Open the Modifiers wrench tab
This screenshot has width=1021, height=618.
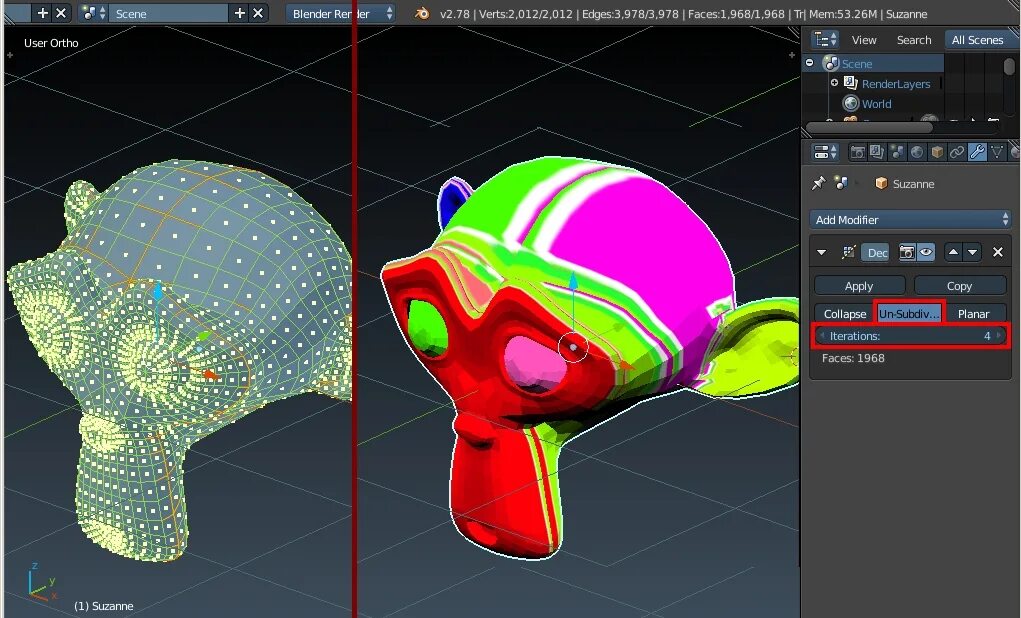(x=977, y=152)
